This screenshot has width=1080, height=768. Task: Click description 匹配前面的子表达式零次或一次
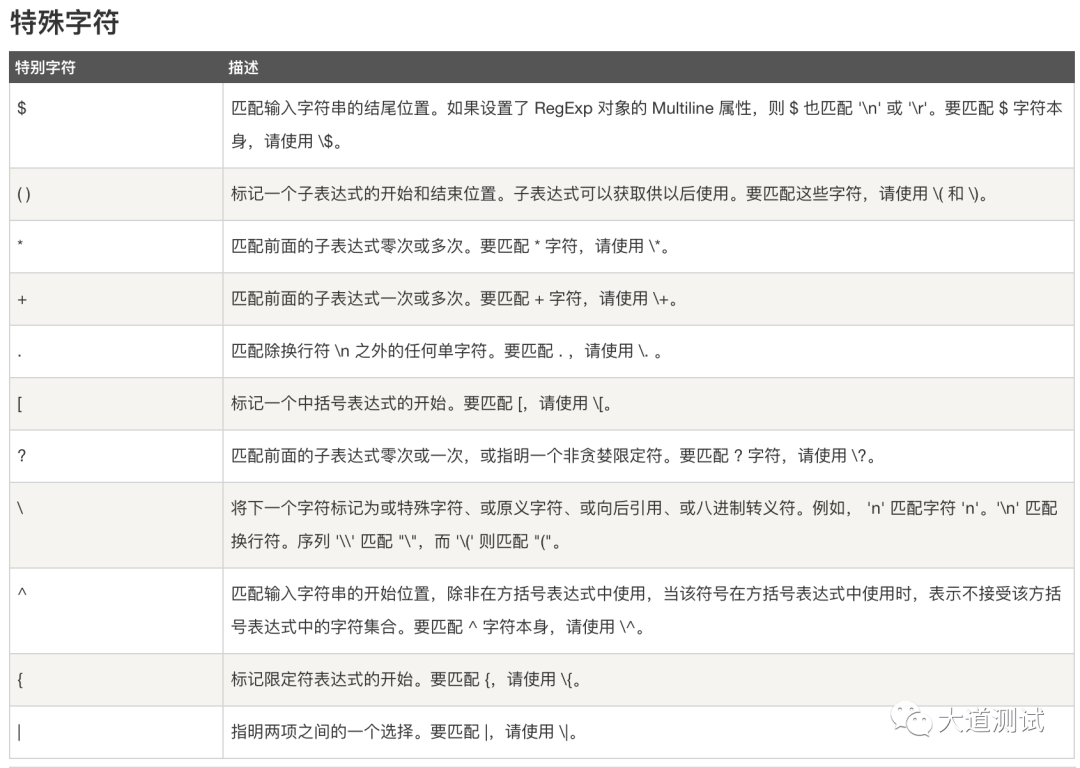tap(553, 455)
